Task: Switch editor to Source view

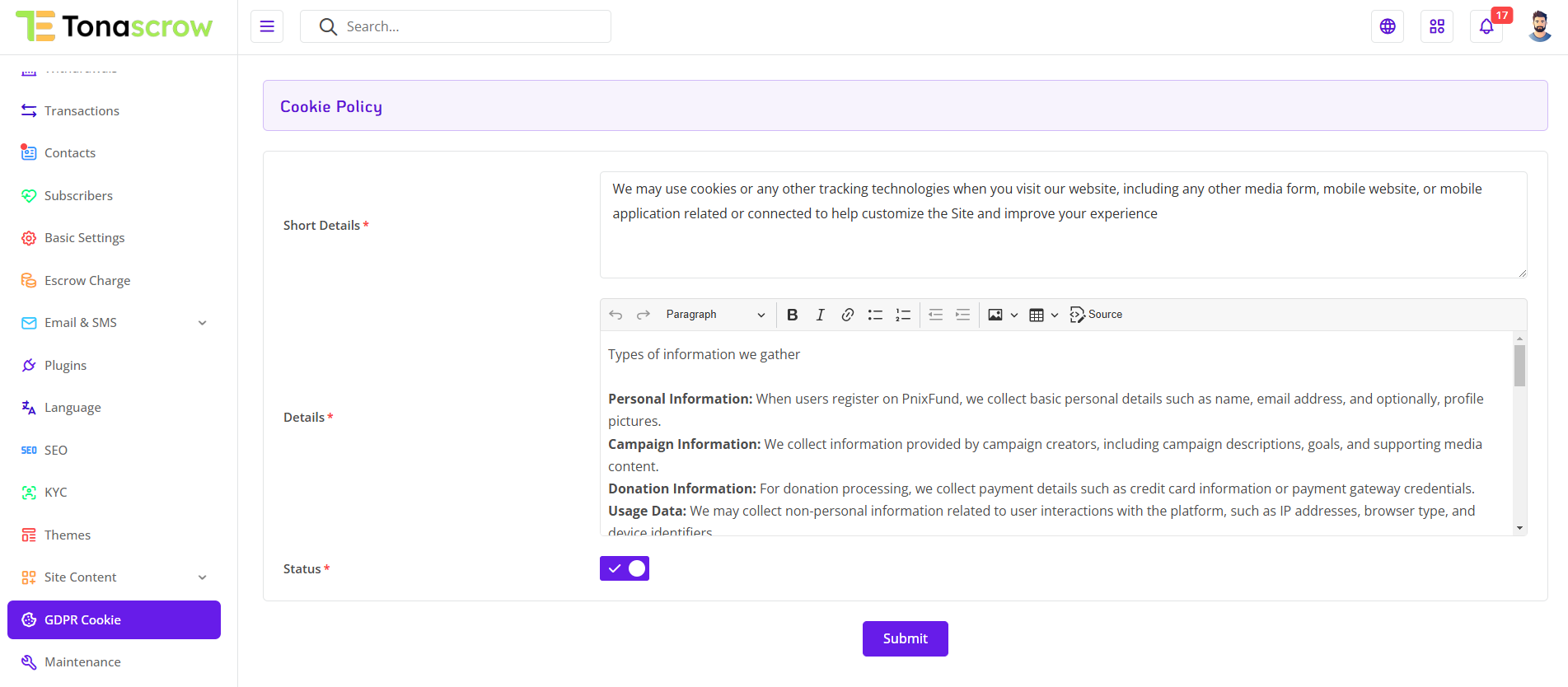Action: pyautogui.click(x=1096, y=315)
